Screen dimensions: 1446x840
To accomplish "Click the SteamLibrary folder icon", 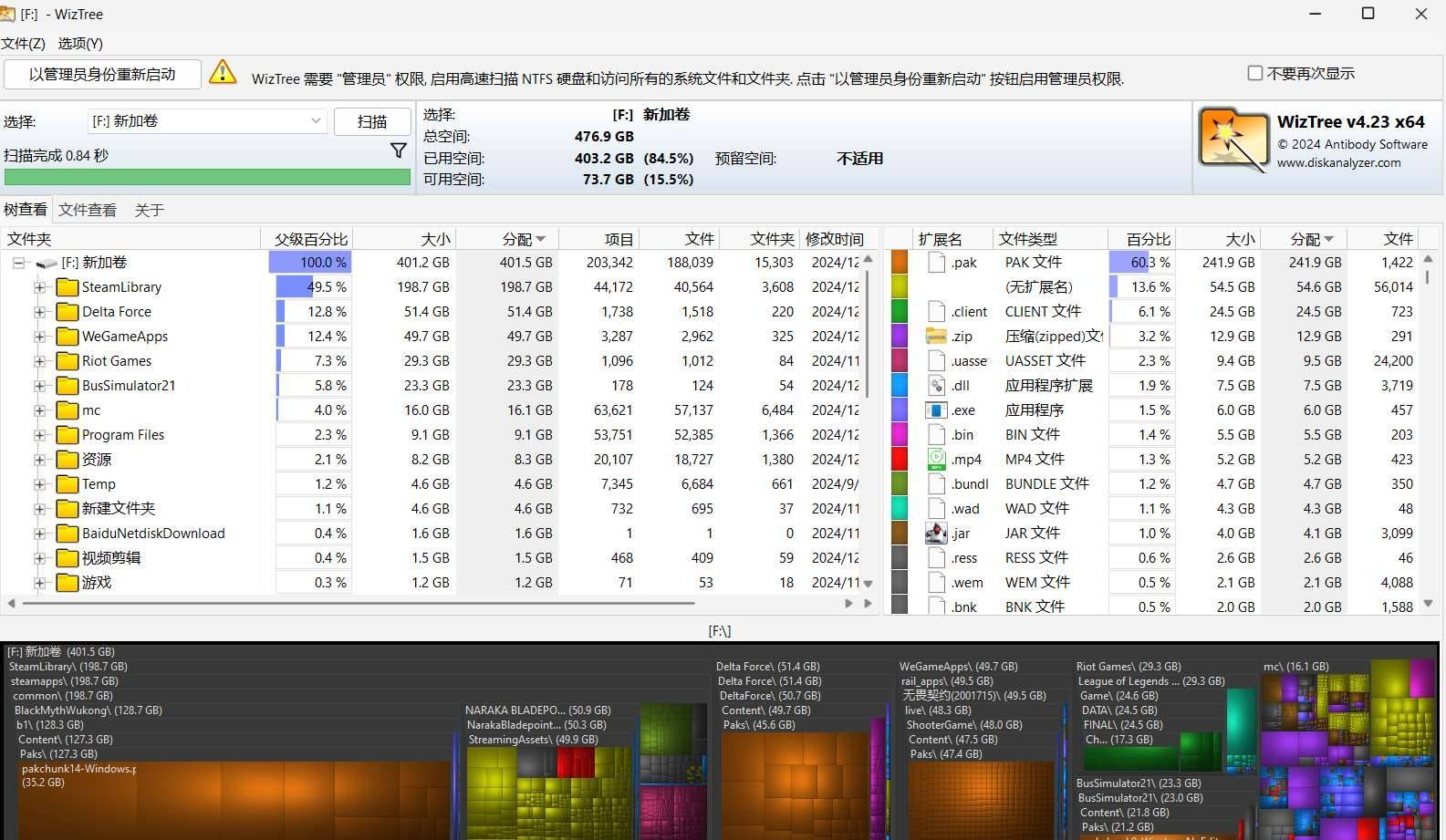I will 67,287.
